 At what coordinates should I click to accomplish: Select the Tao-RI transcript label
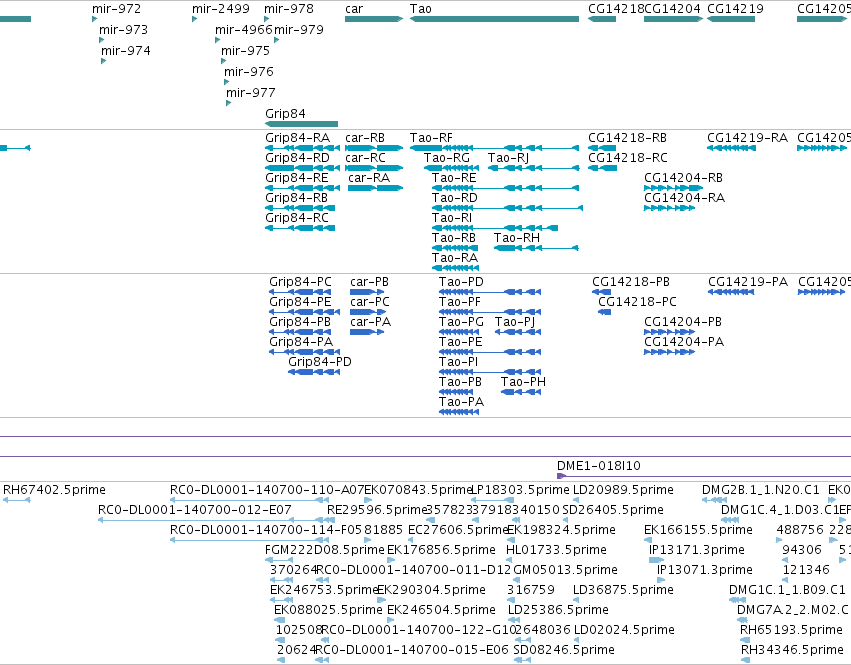pyautogui.click(x=452, y=218)
